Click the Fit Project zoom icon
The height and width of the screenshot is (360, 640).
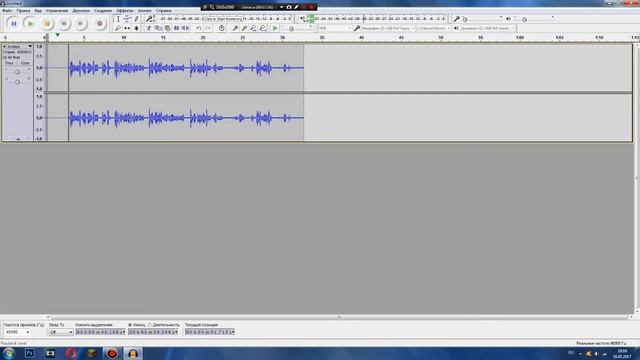(262, 28)
